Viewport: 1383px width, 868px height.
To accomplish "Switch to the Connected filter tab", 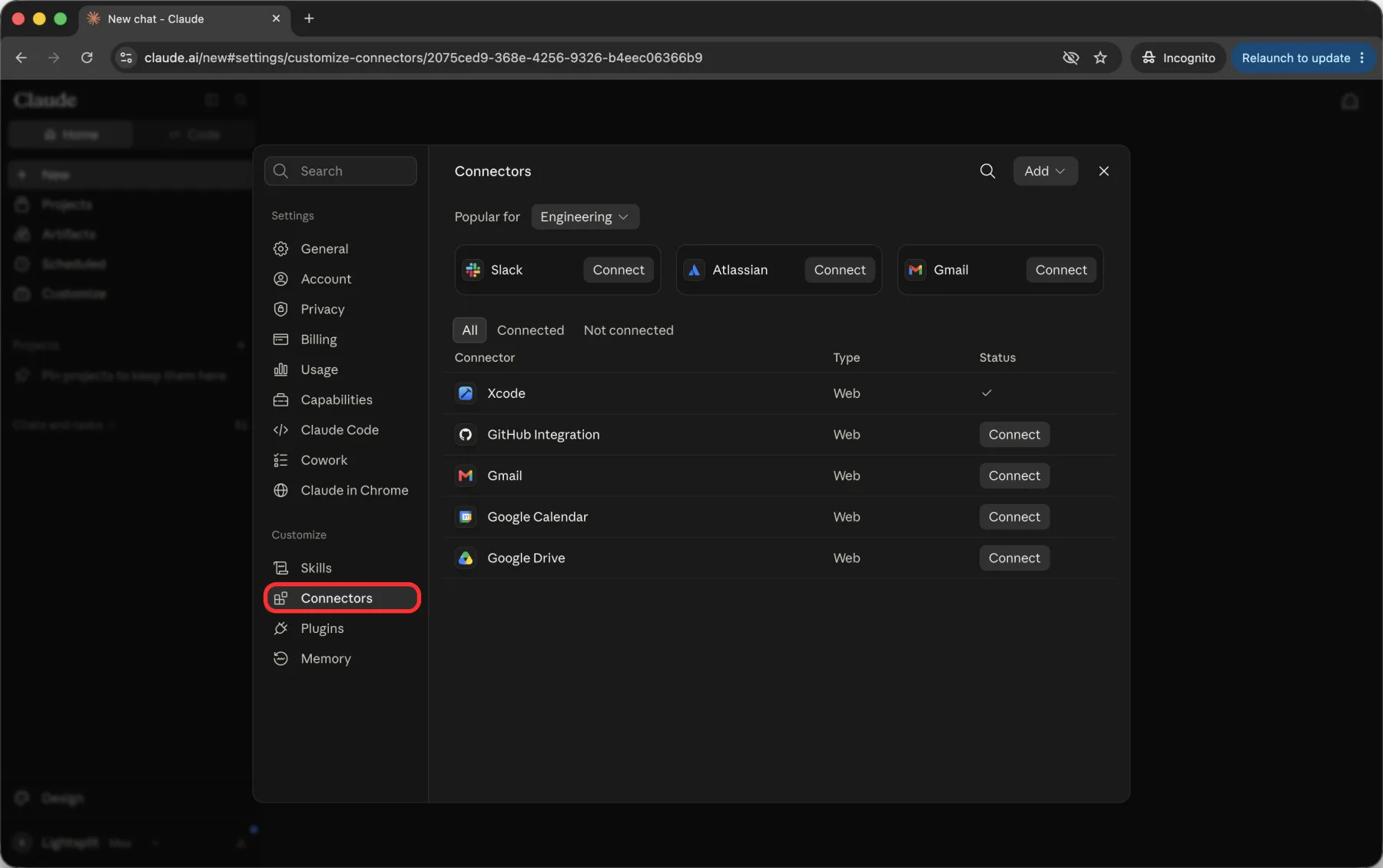I will point(530,330).
